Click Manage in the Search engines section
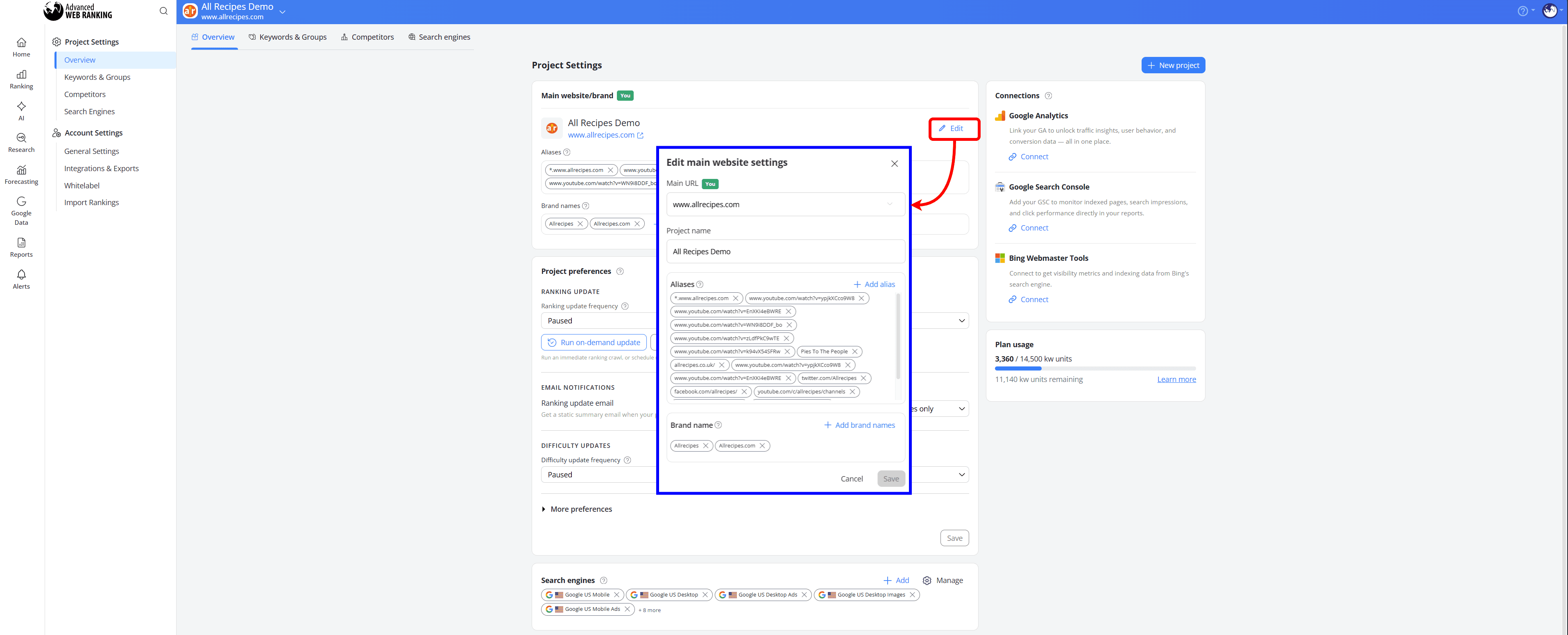The width and height of the screenshot is (1568, 635). click(942, 580)
